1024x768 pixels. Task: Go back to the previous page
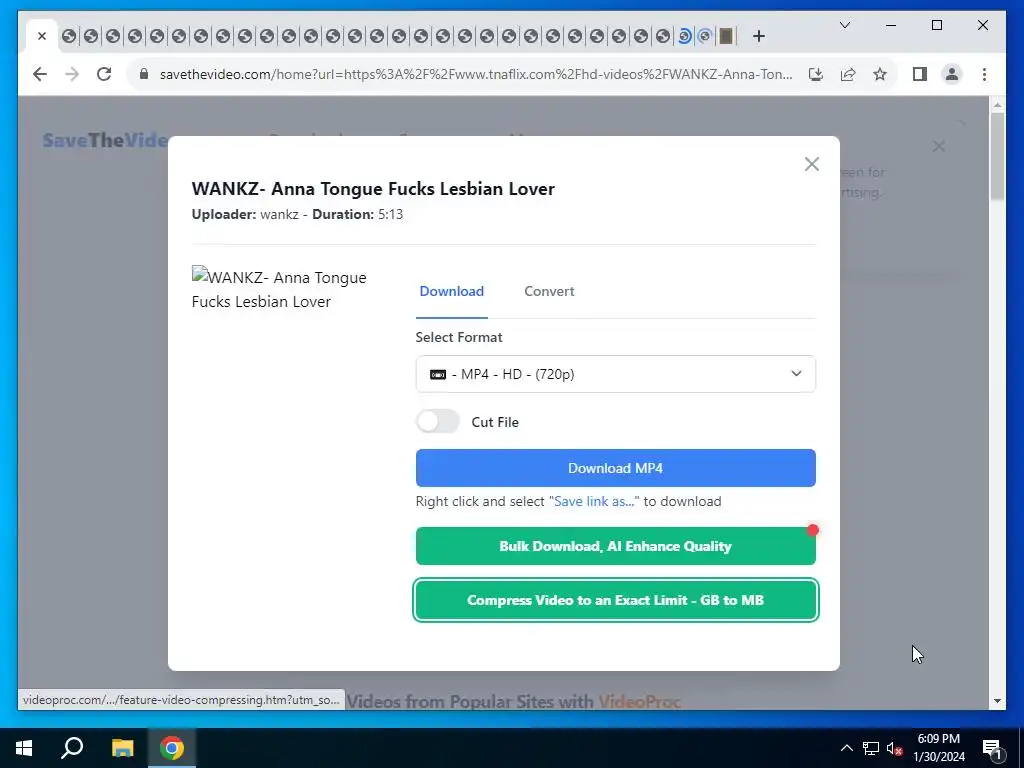pos(40,74)
